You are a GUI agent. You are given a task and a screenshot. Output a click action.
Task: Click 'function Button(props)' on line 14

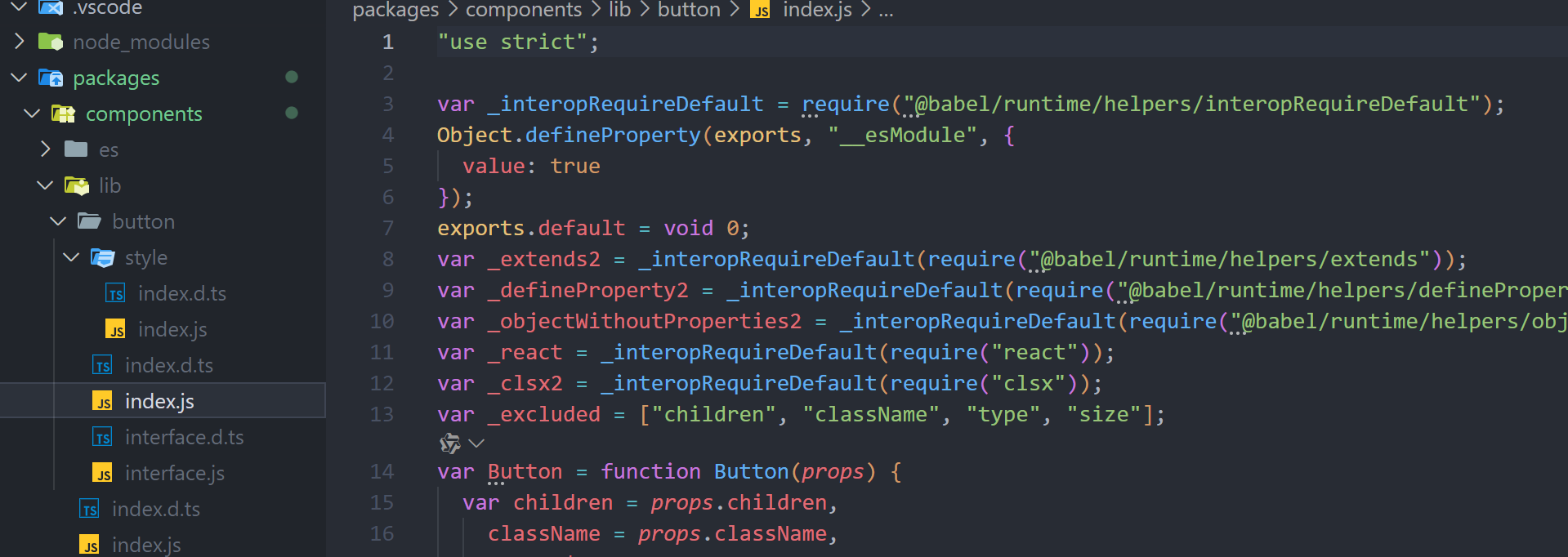[x=739, y=471]
